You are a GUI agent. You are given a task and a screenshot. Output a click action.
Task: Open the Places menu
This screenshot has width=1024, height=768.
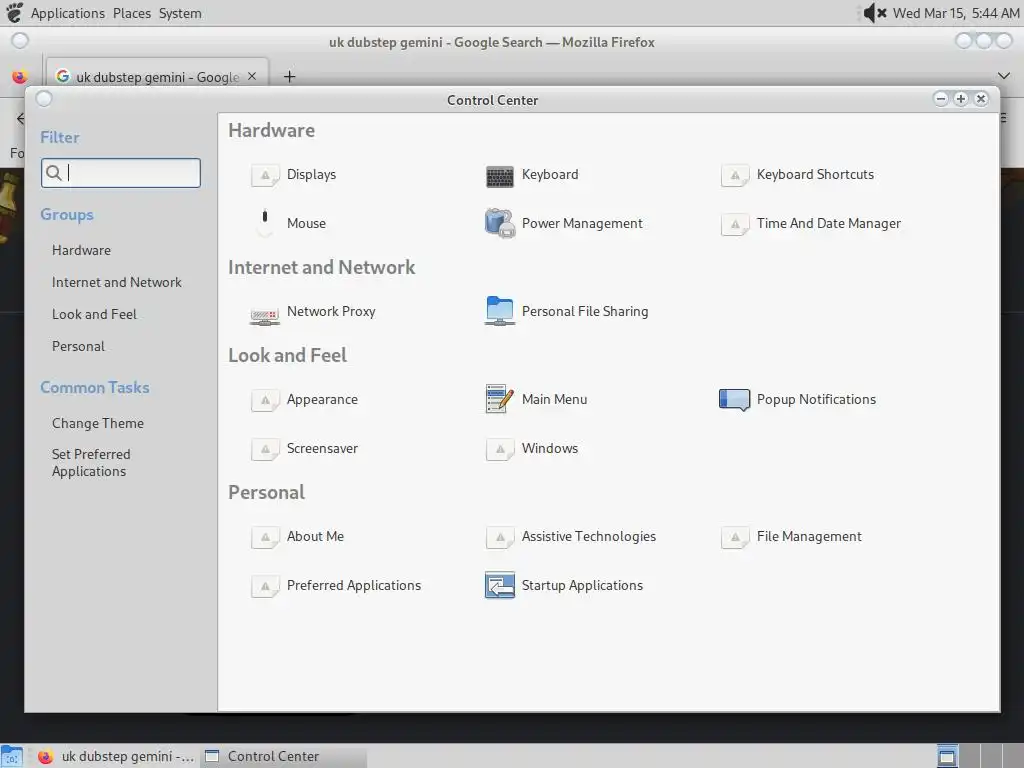(131, 13)
